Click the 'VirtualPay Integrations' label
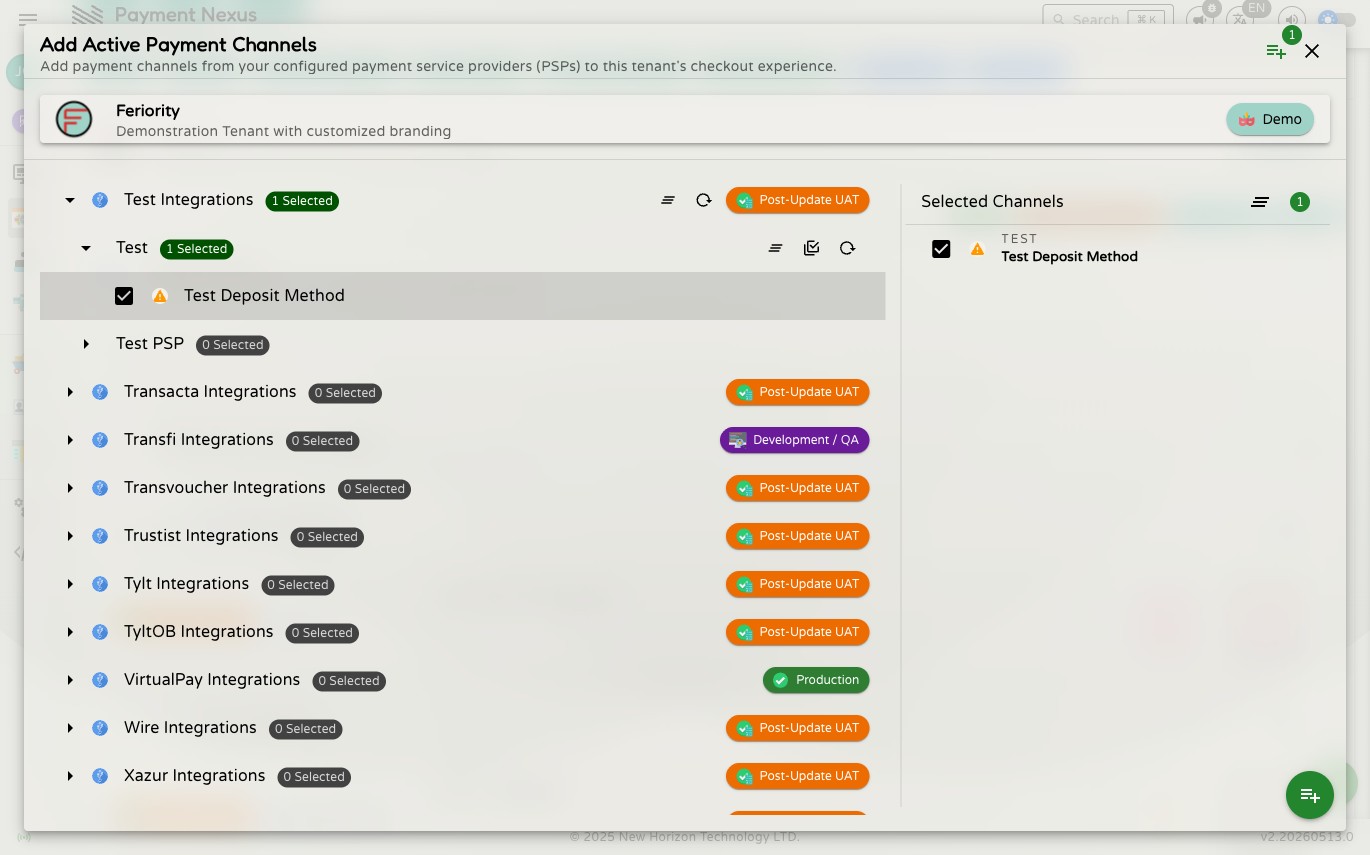 [212, 680]
